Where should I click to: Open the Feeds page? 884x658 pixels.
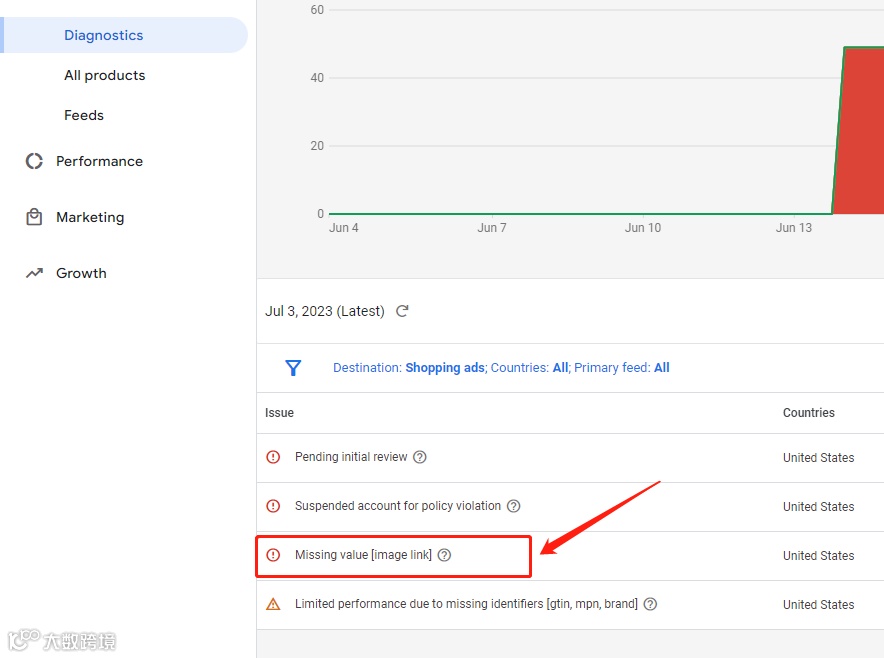83,115
